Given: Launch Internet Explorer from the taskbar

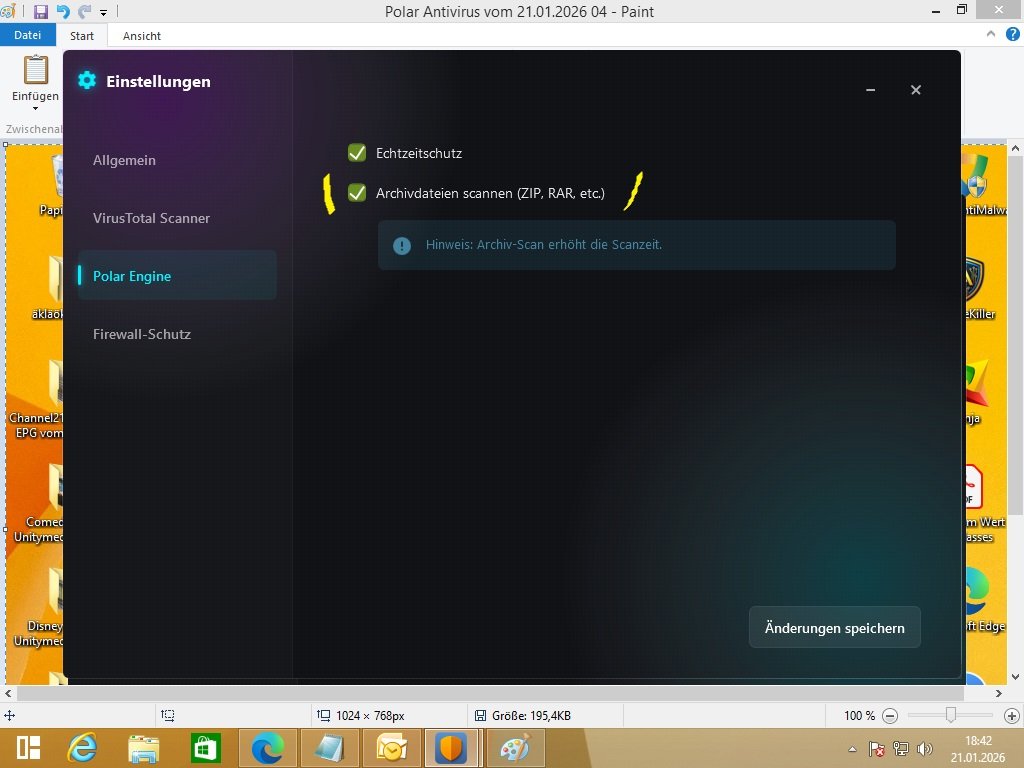Looking at the screenshot, I should (82, 748).
